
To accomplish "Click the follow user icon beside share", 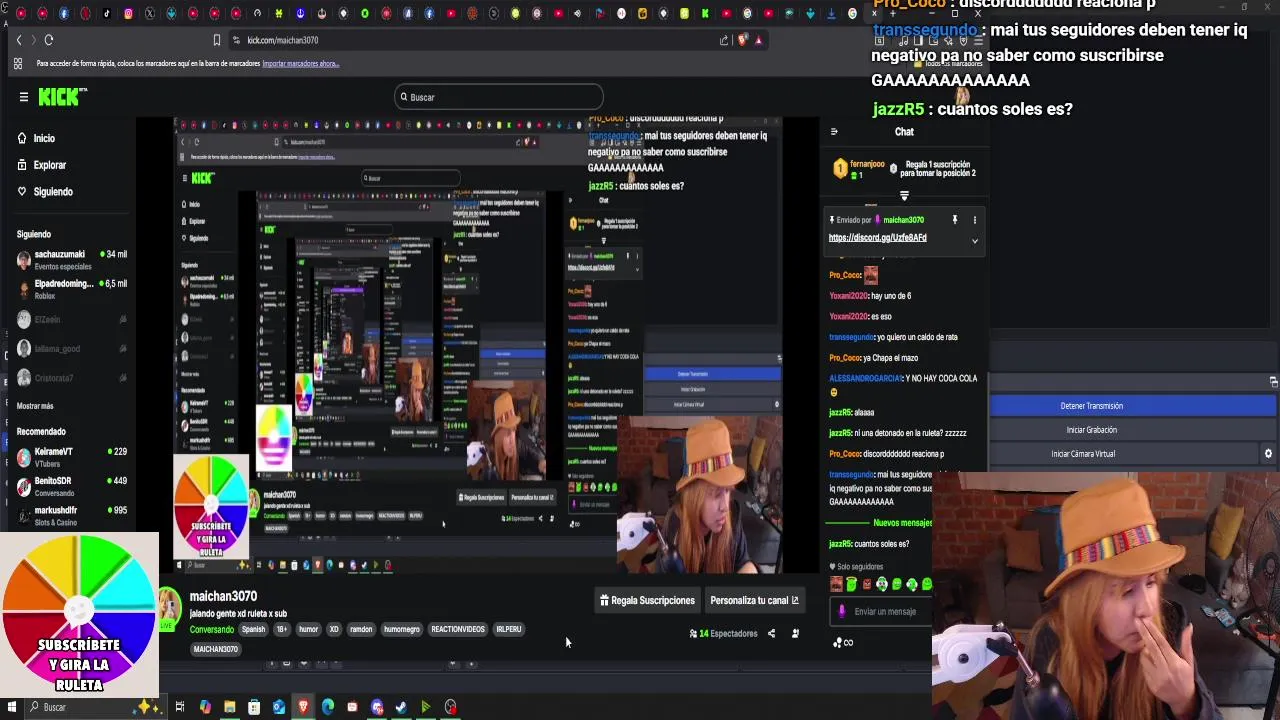I will click(x=795, y=633).
